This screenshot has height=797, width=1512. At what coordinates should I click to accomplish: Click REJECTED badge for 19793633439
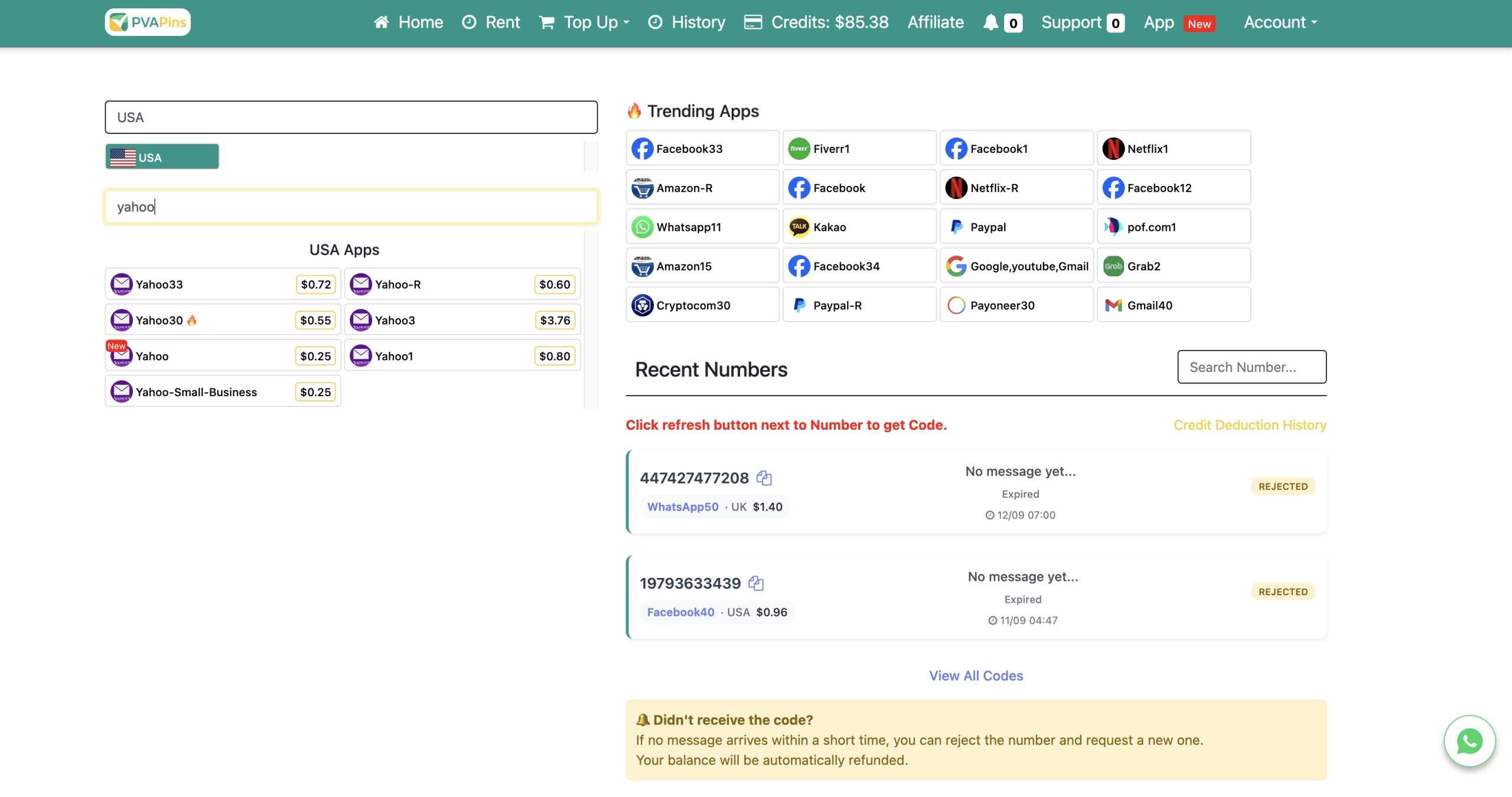pos(1283,592)
